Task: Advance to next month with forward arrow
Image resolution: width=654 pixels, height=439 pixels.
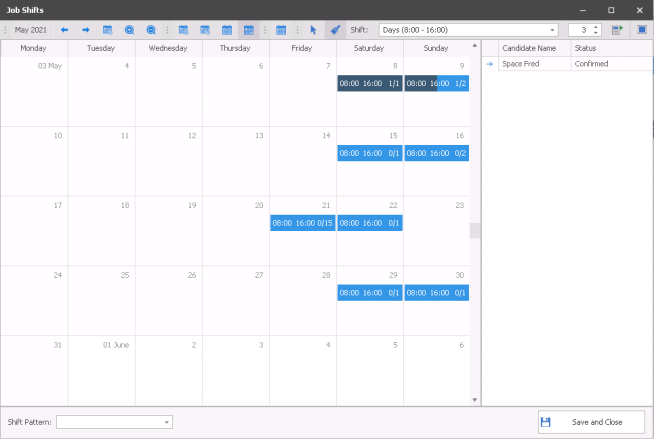Action: point(86,30)
